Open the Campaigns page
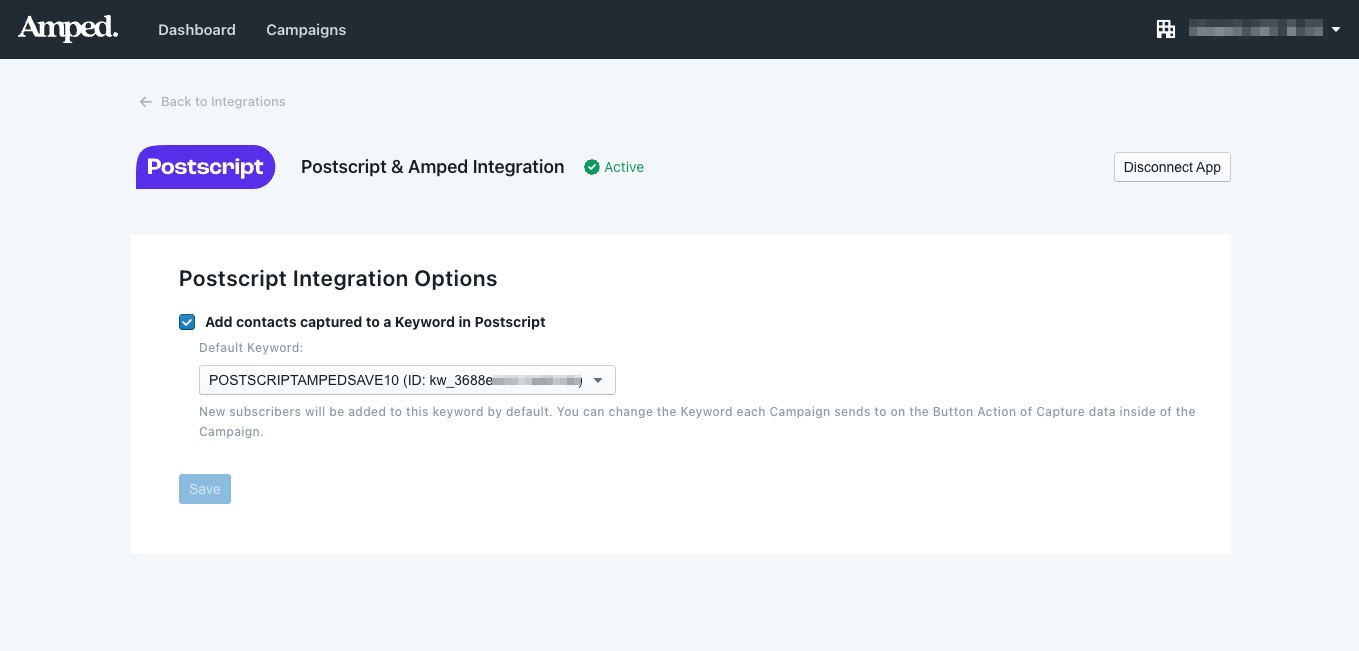 (x=306, y=30)
